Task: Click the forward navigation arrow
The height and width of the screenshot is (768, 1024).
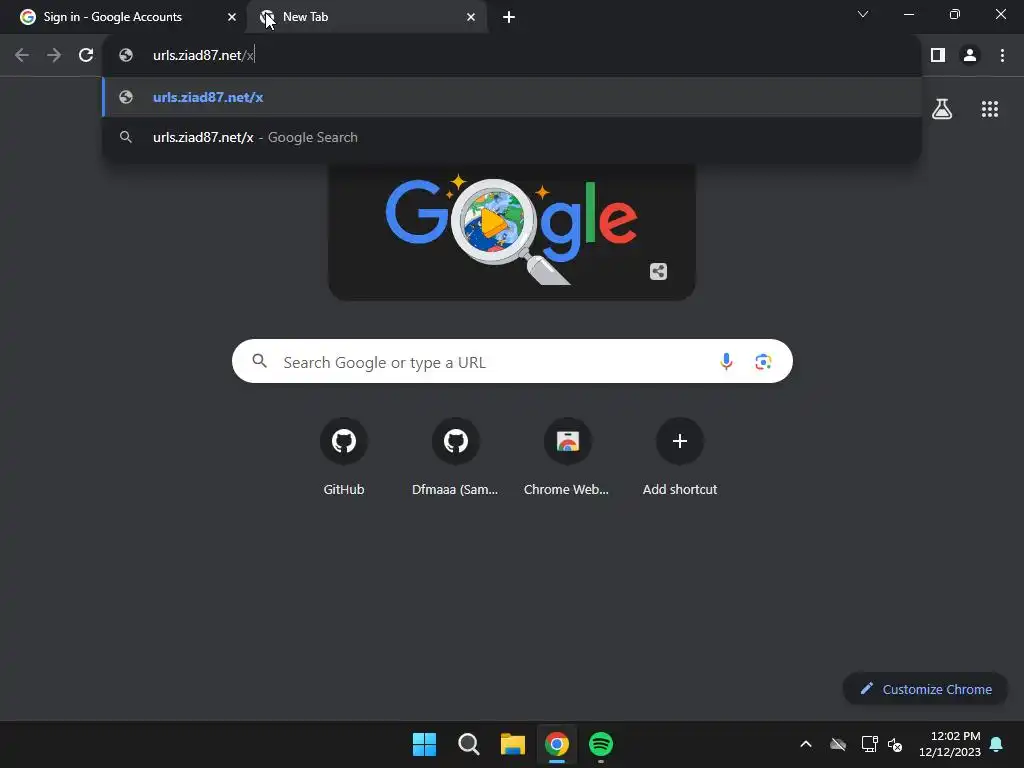Action: pos(54,56)
